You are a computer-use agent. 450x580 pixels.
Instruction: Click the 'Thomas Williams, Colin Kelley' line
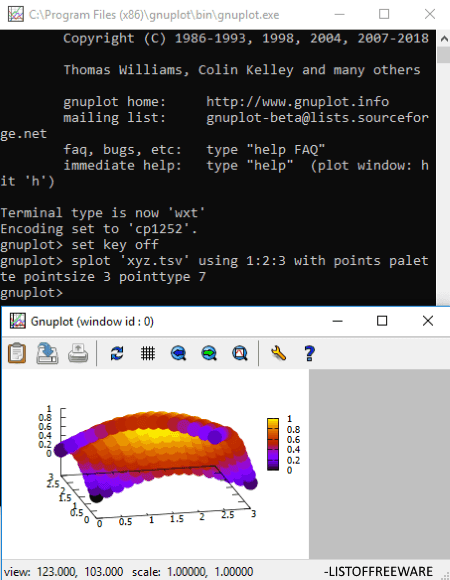click(242, 70)
